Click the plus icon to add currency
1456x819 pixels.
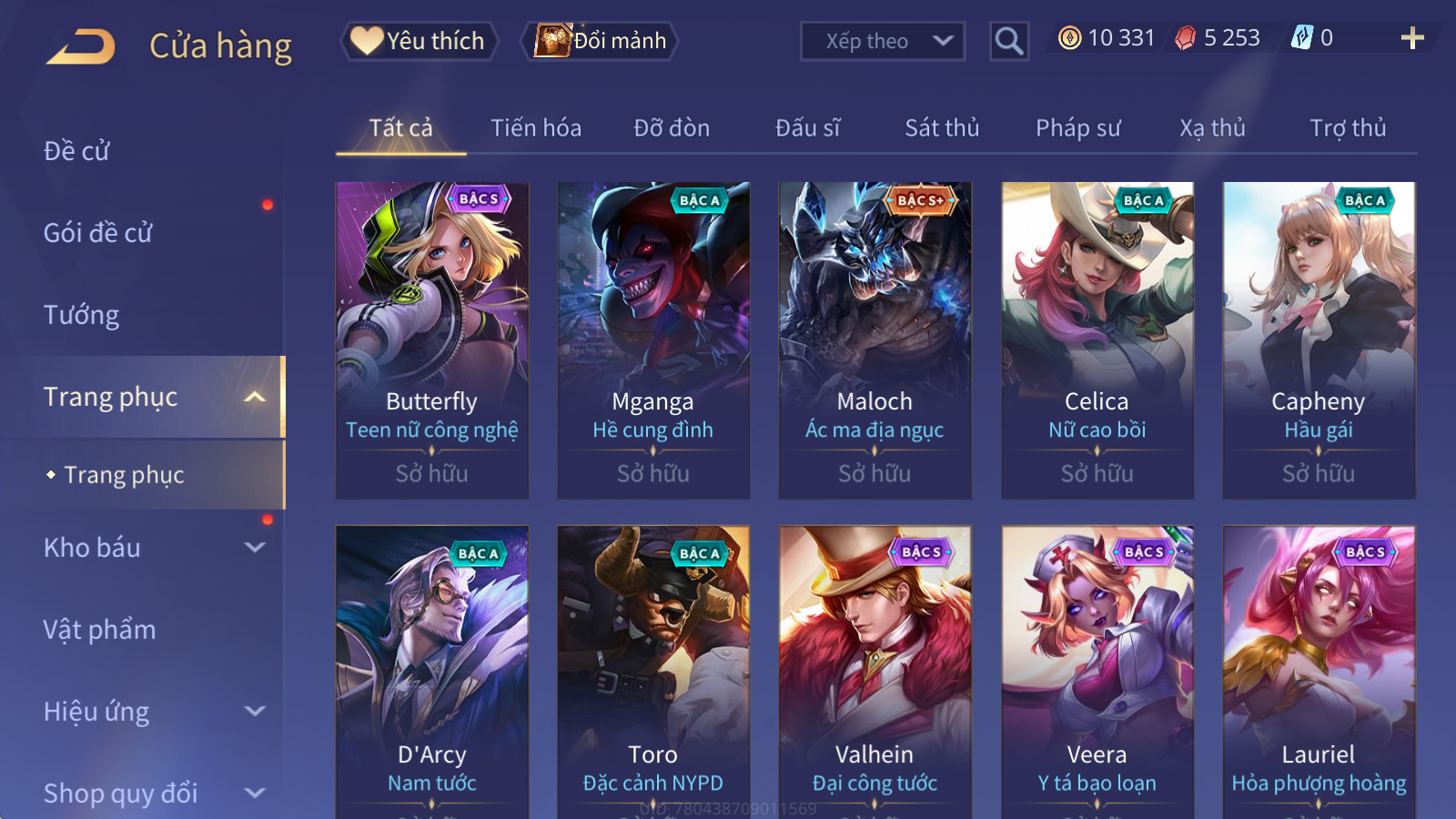(1412, 38)
